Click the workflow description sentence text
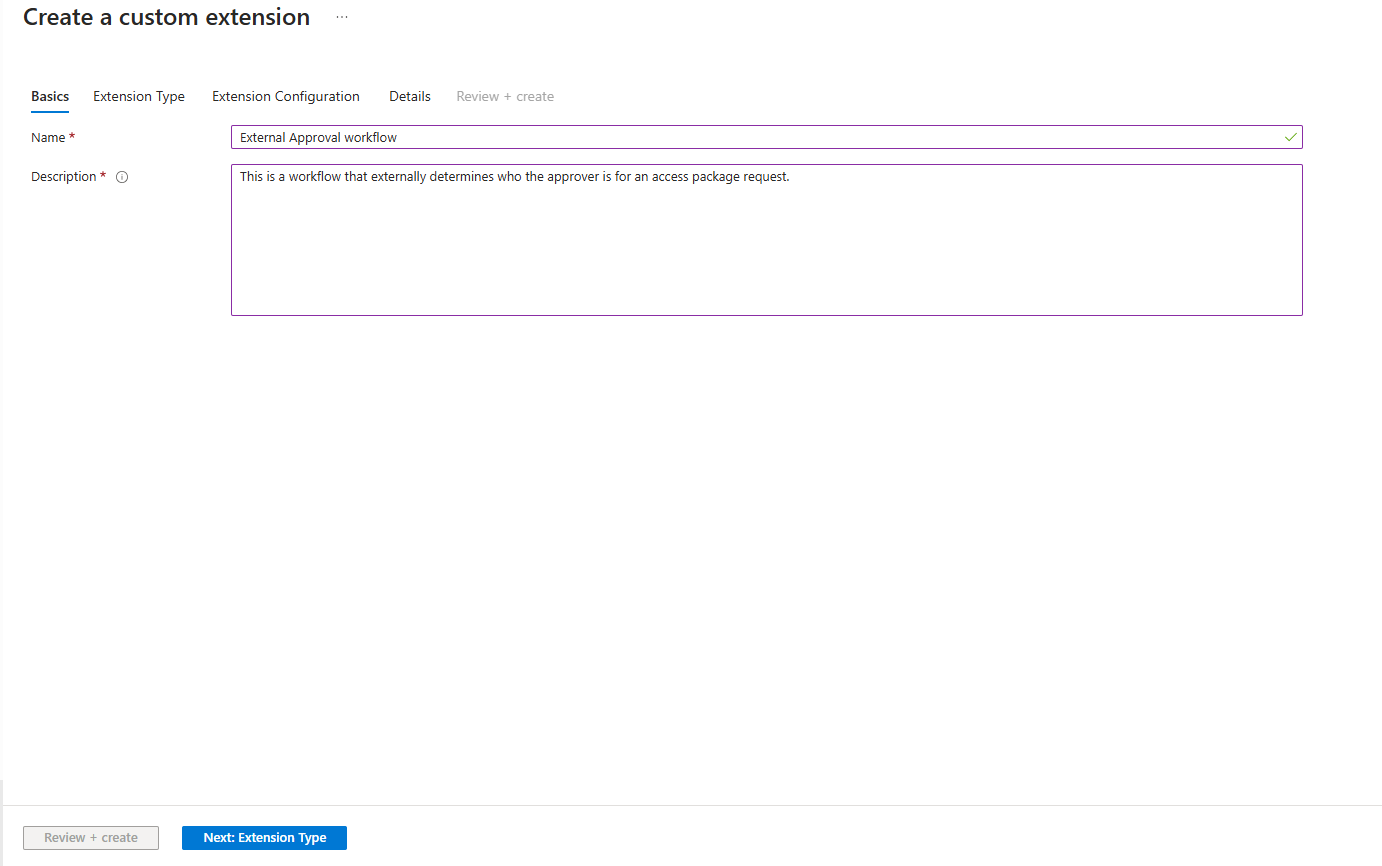The image size is (1382, 866). 514,176
